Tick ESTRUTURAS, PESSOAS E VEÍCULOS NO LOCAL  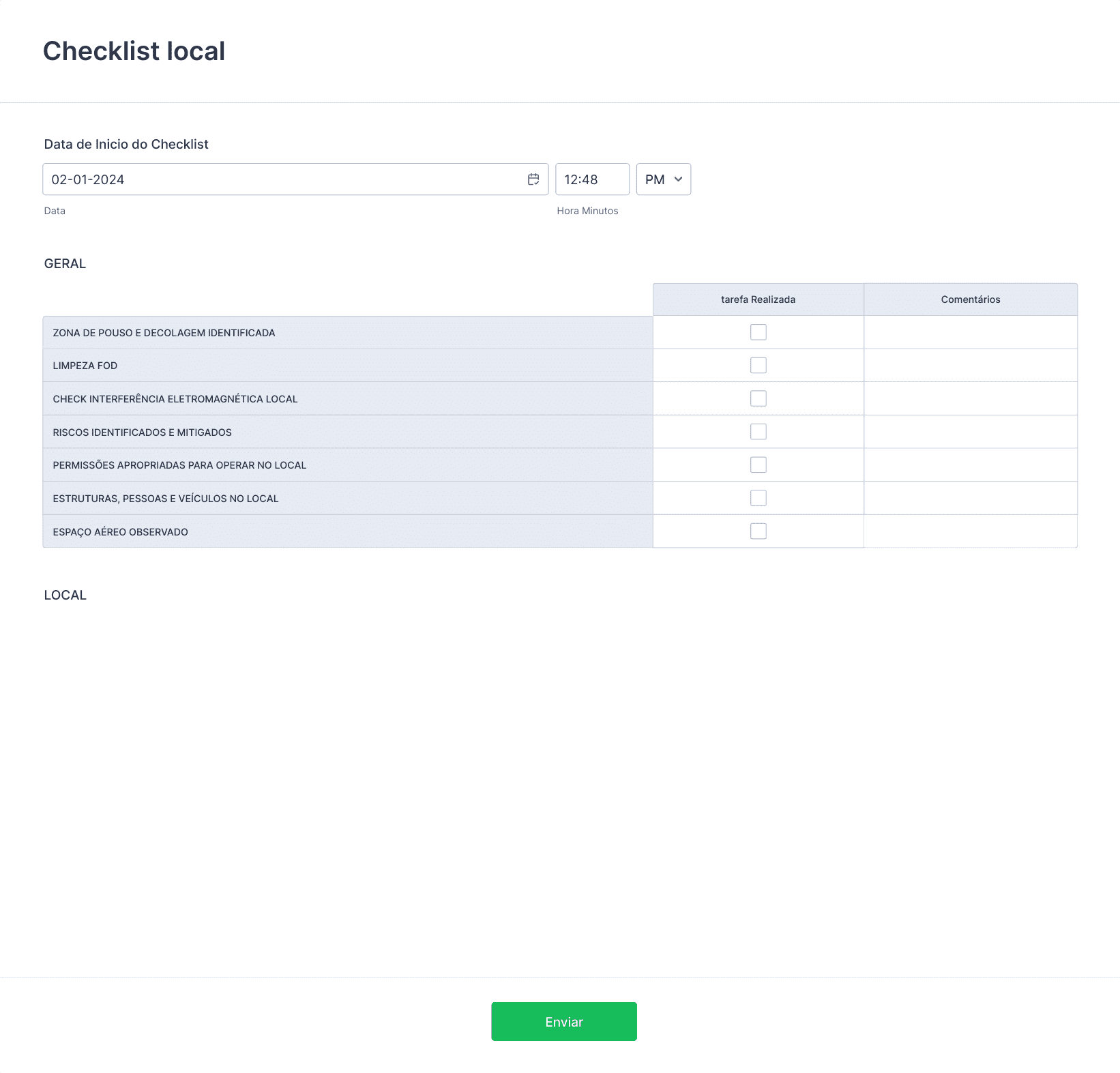[758, 498]
